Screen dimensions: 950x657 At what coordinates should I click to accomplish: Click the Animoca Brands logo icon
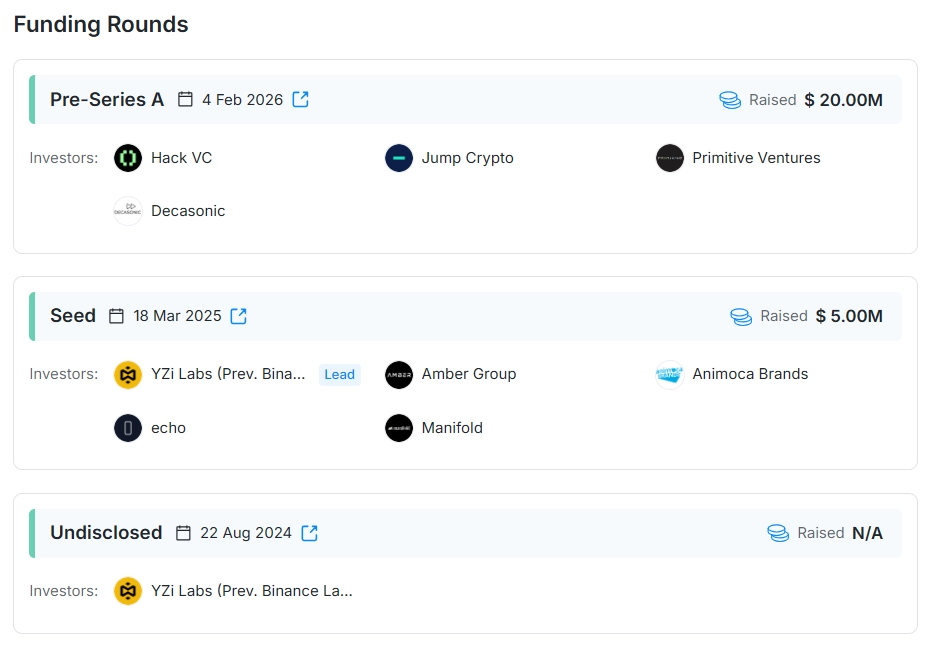click(670, 374)
